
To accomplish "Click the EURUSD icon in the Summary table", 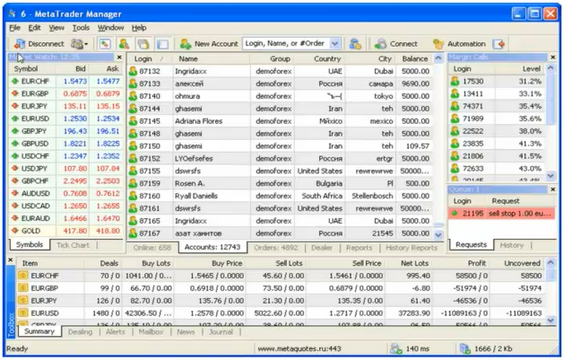I will (23, 313).
